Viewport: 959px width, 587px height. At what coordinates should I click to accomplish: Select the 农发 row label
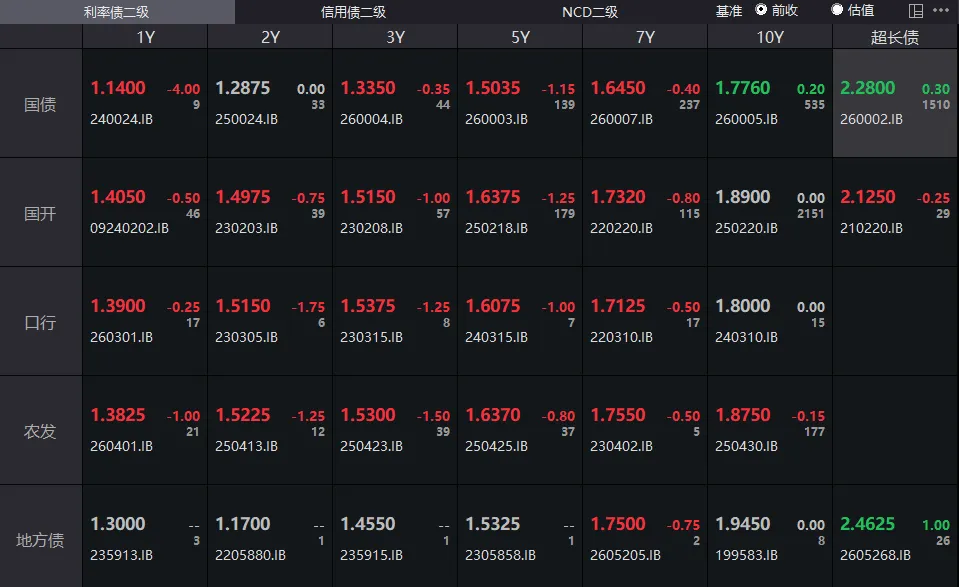[x=40, y=431]
